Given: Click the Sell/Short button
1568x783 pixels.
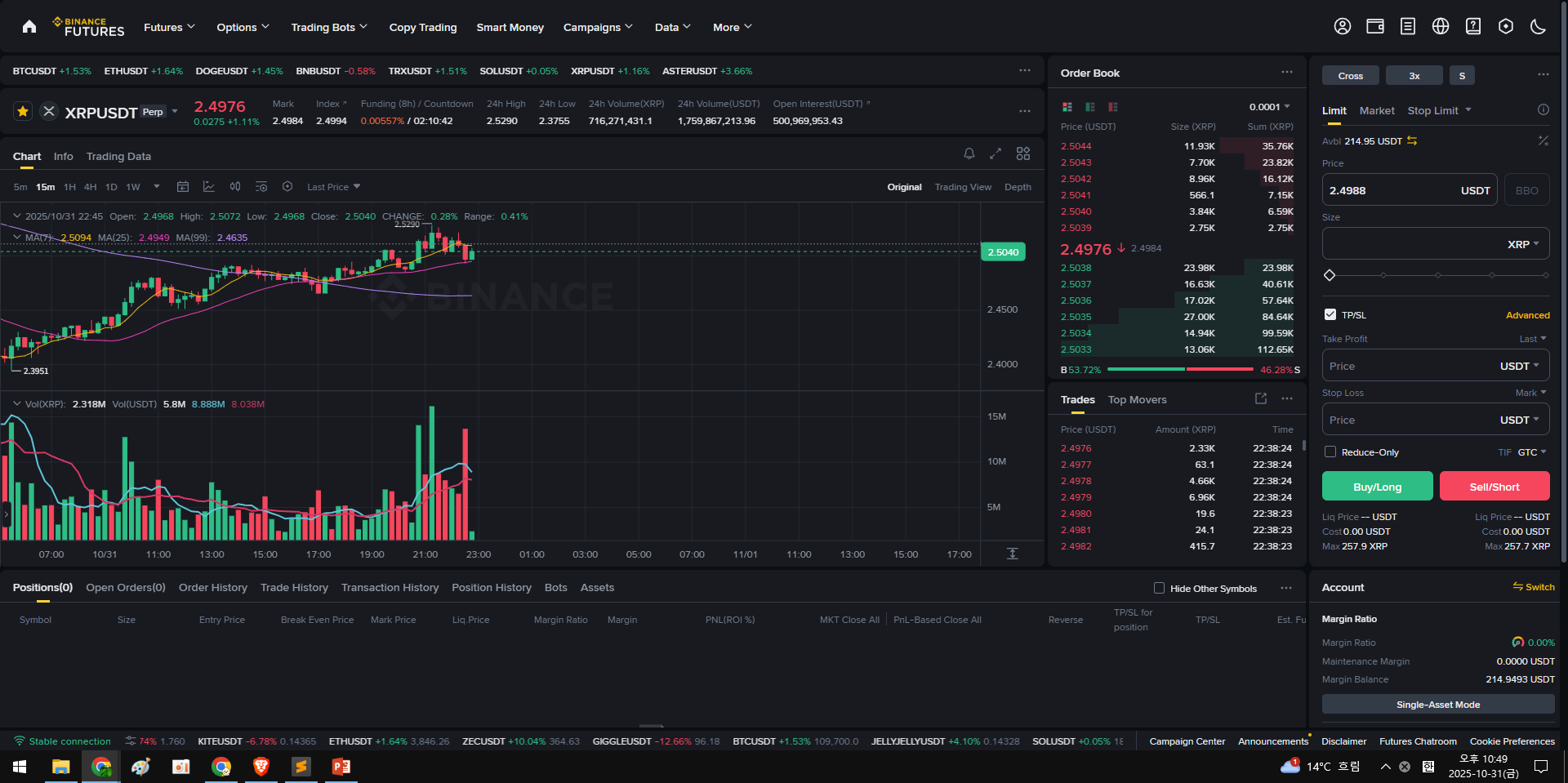Looking at the screenshot, I should click(1494, 486).
